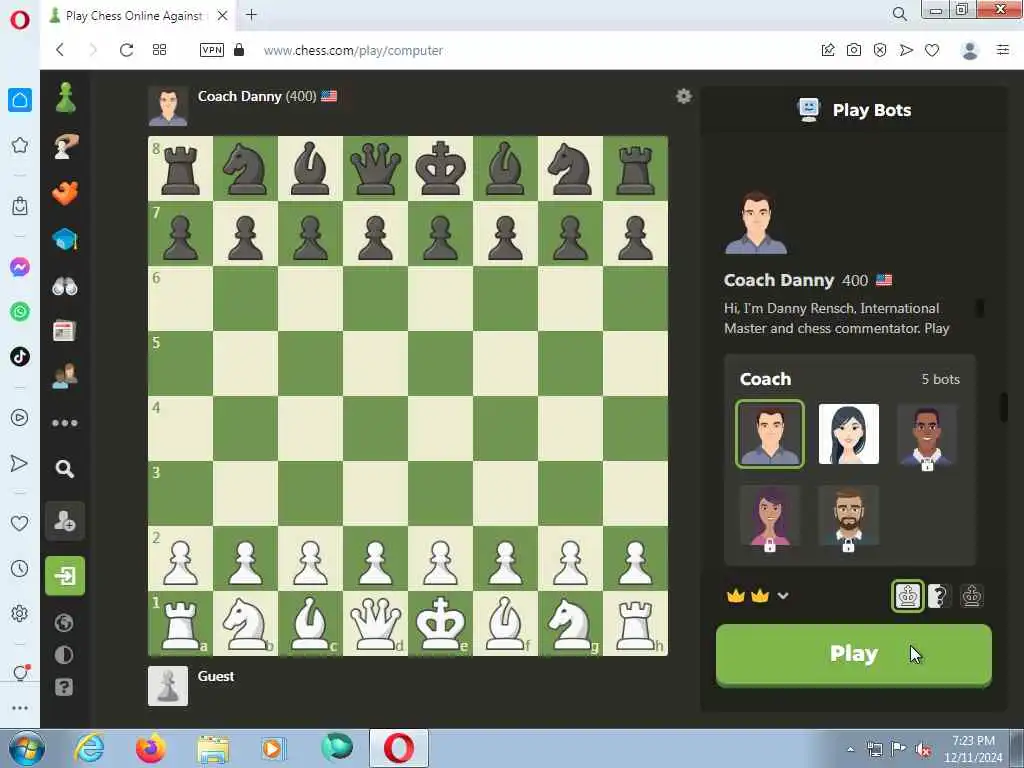Screen dimensions: 1024x768
Task: Select the locked coach in upper right
Action: point(927,436)
